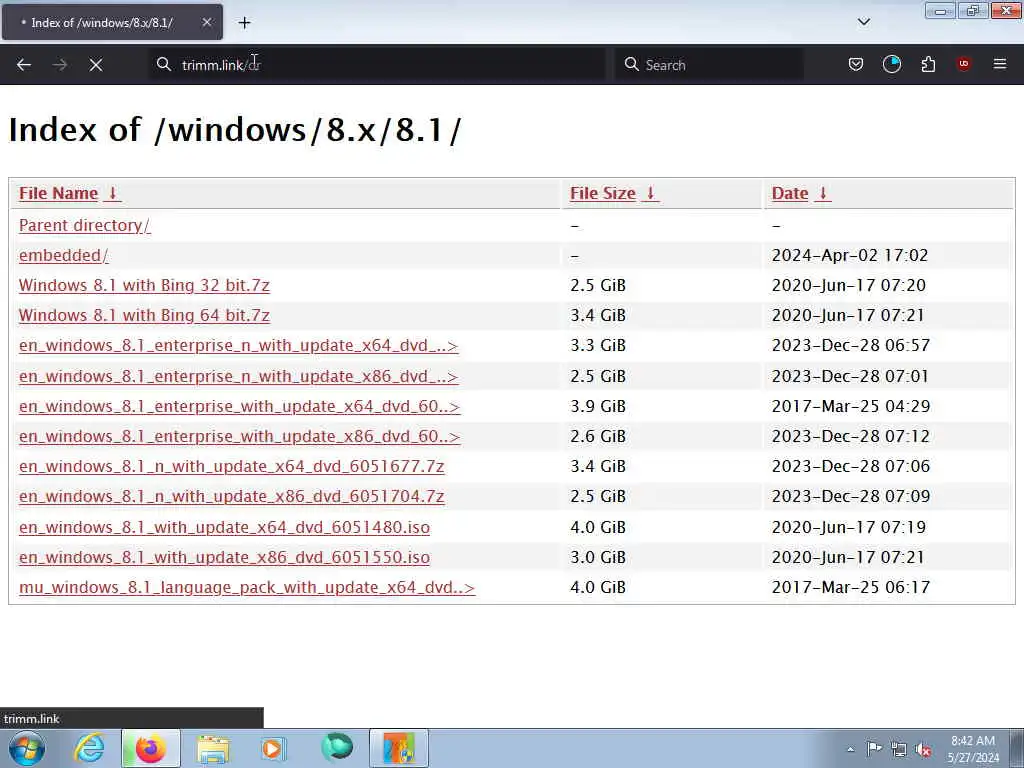
Task: Launch Internet Explorer from taskbar
Action: click(x=89, y=748)
